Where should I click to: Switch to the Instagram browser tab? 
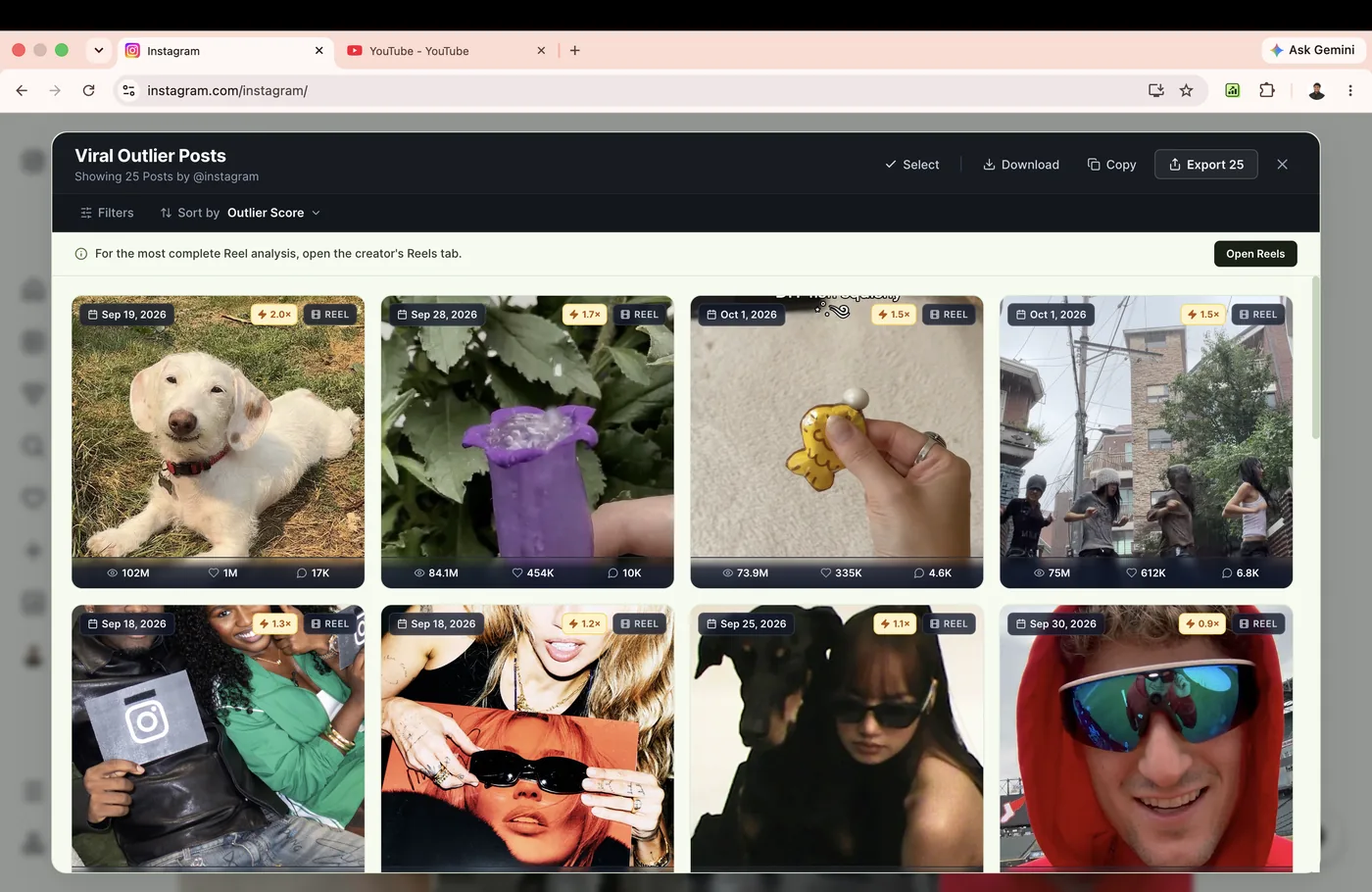tap(224, 51)
